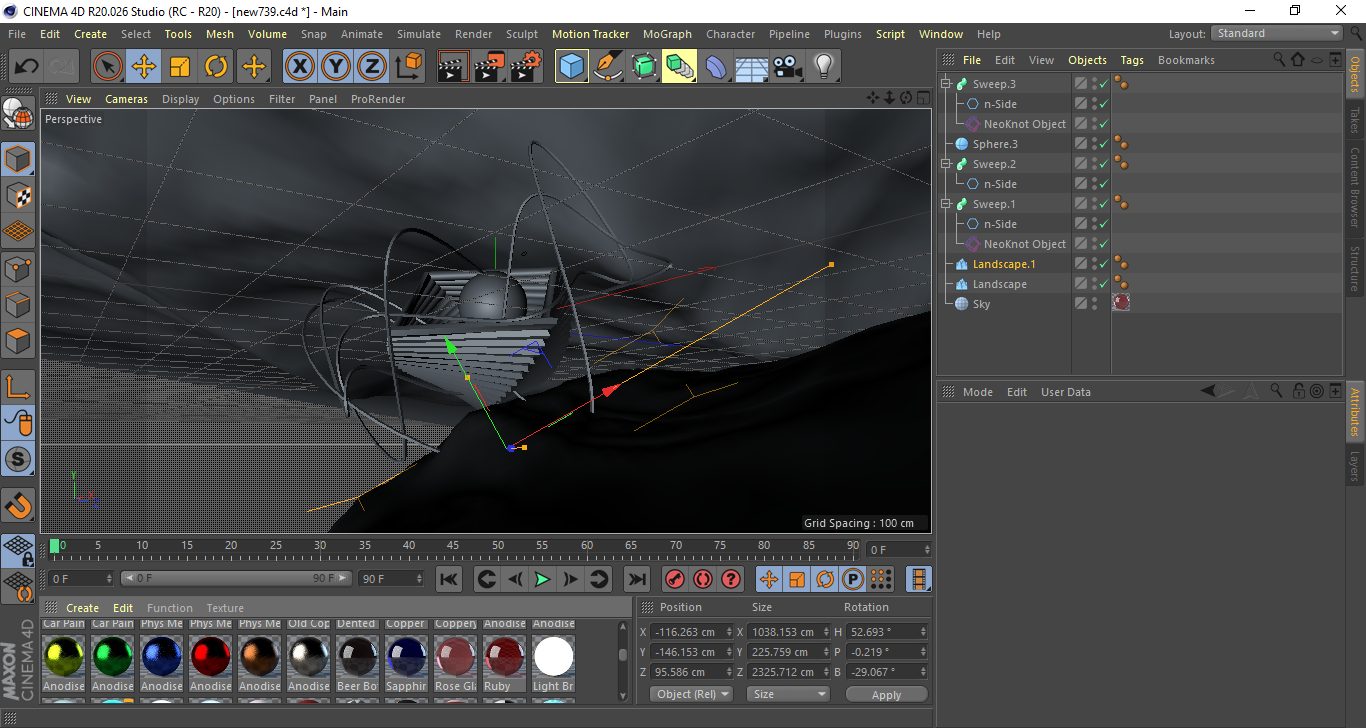
Task: Open viewport Cameras menu
Action: pos(127,99)
